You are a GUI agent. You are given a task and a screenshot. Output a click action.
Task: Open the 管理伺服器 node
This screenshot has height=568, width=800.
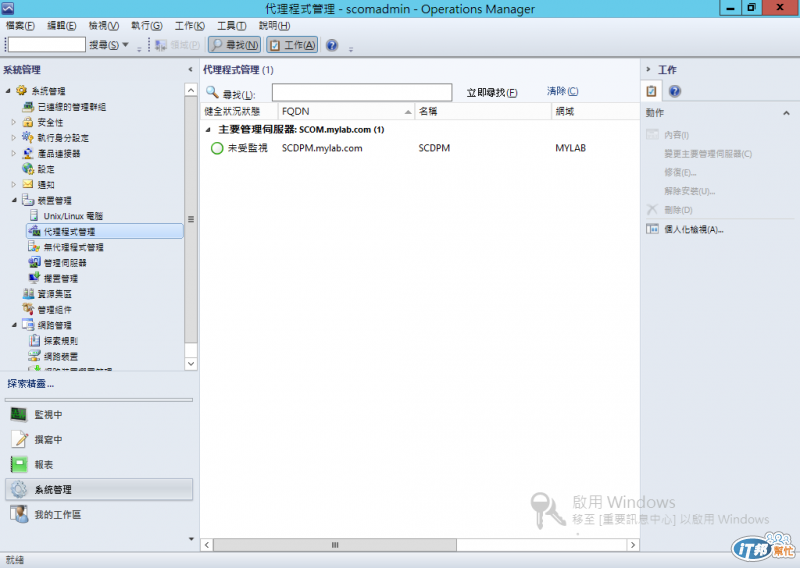coord(65,263)
